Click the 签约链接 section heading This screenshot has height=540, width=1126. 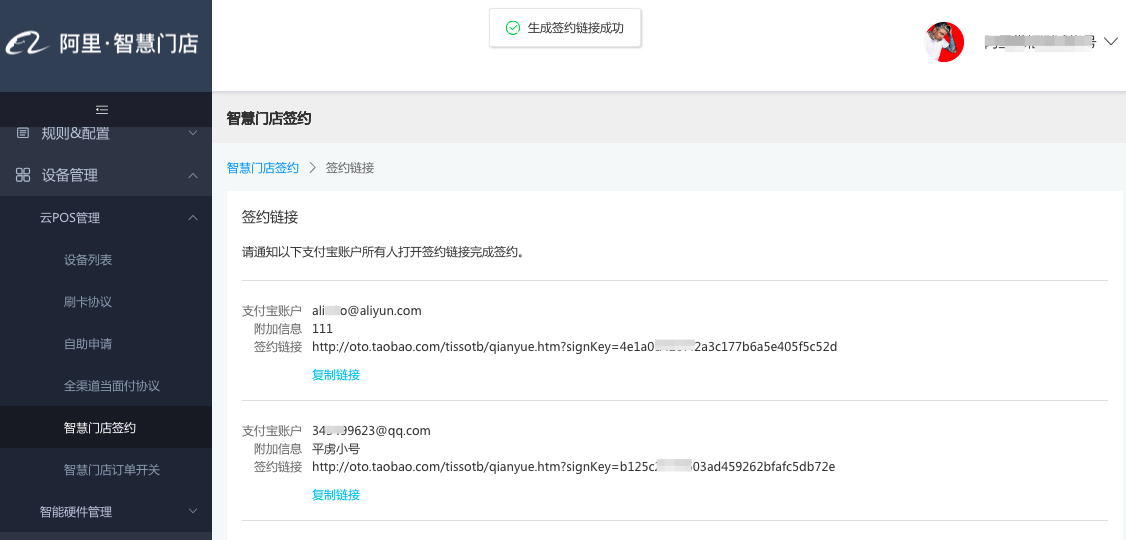pos(270,216)
